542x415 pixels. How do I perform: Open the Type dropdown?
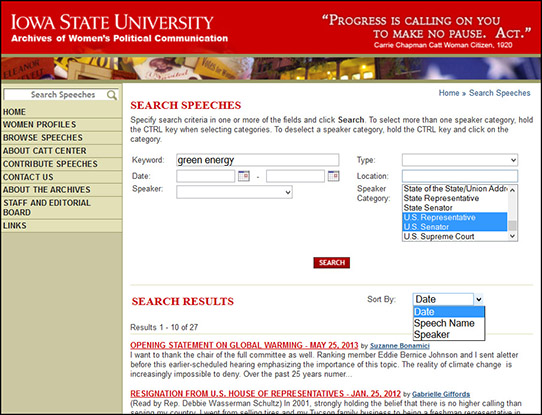(460, 160)
